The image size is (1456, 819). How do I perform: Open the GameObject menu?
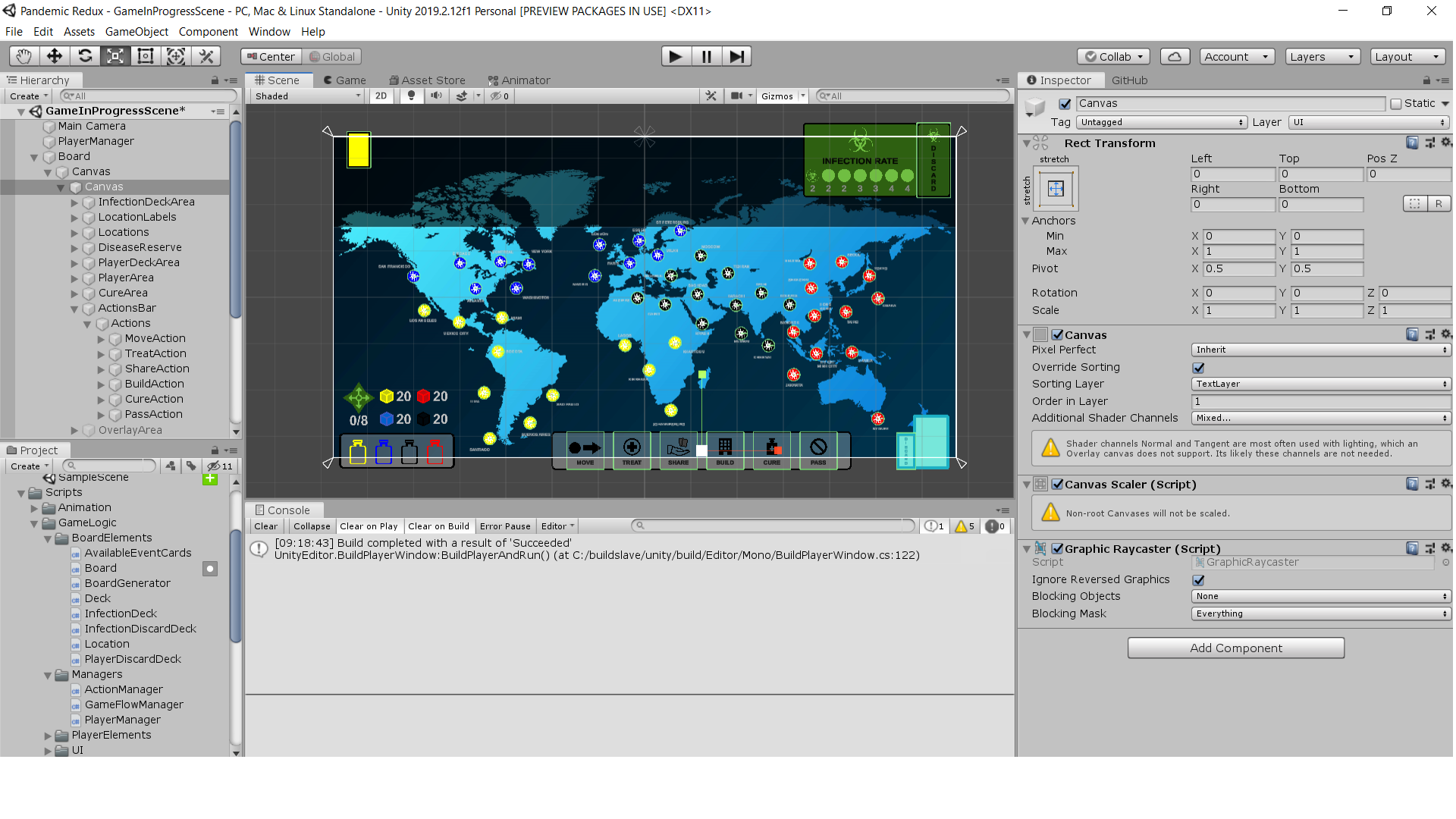pos(136,32)
